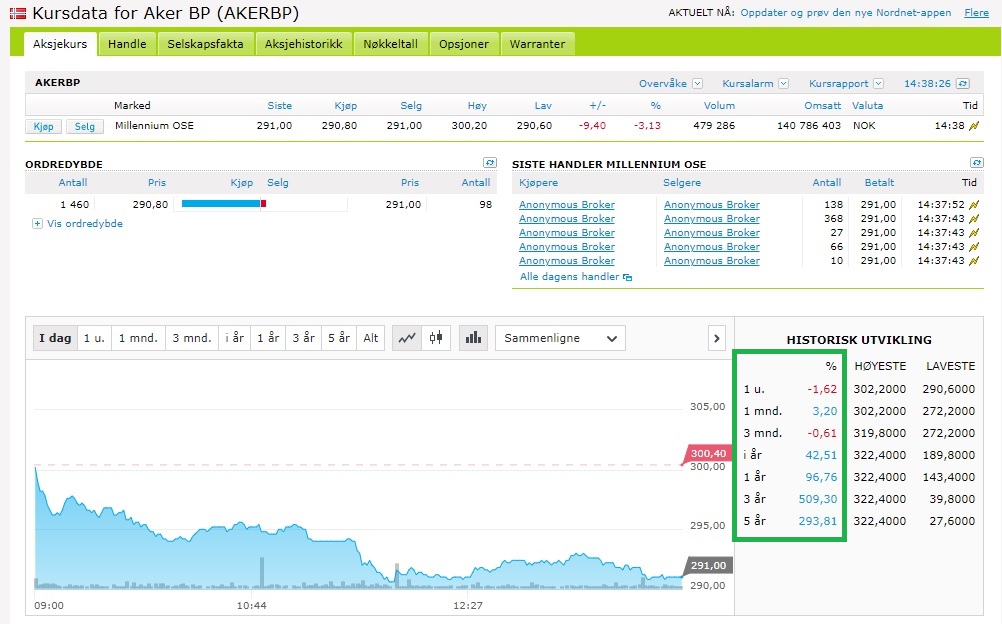Refresh the Siste handler panel
This screenshot has width=1002, height=624.
[x=976, y=162]
